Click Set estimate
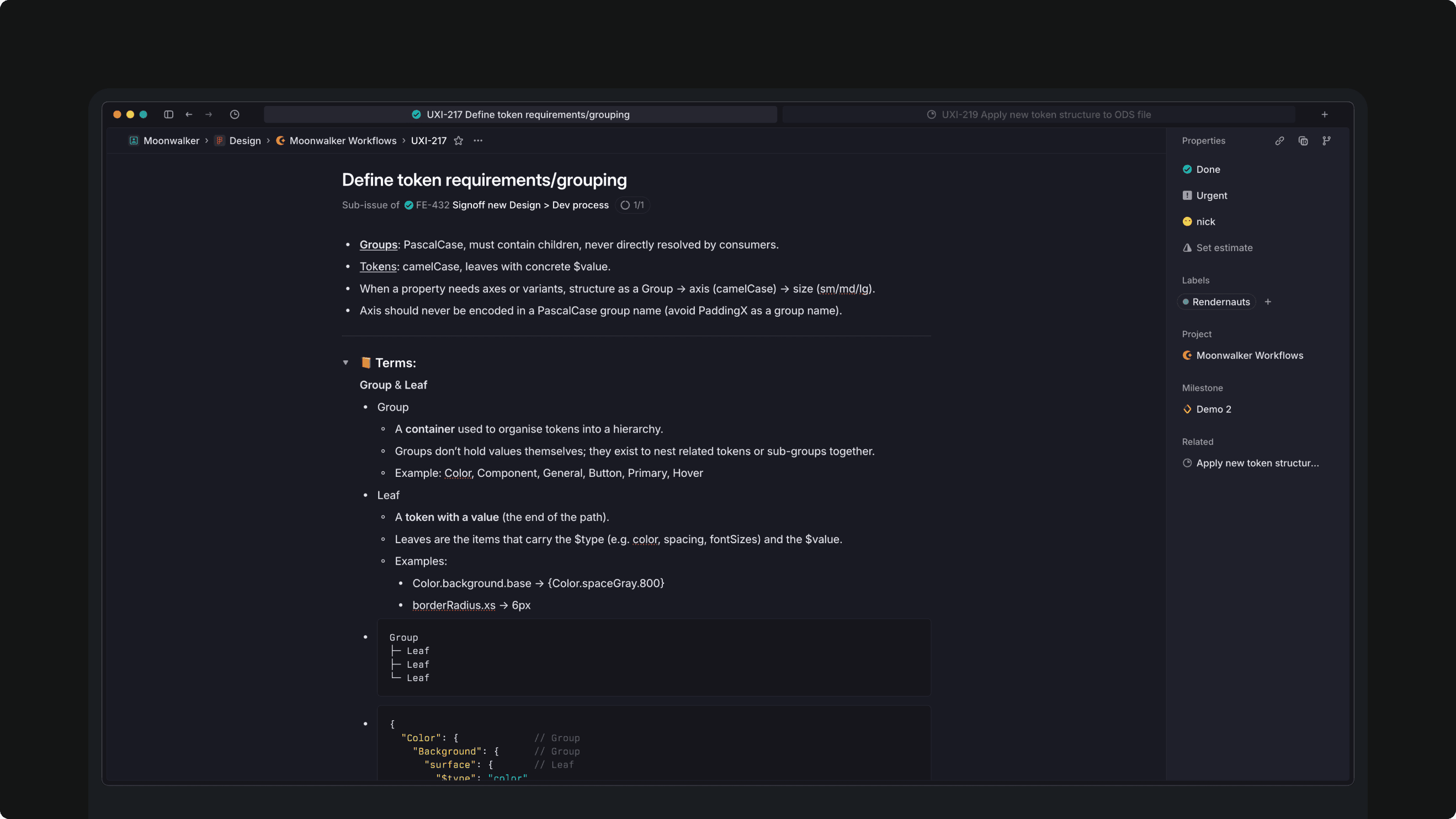Viewport: 1456px width, 819px height. [1224, 248]
